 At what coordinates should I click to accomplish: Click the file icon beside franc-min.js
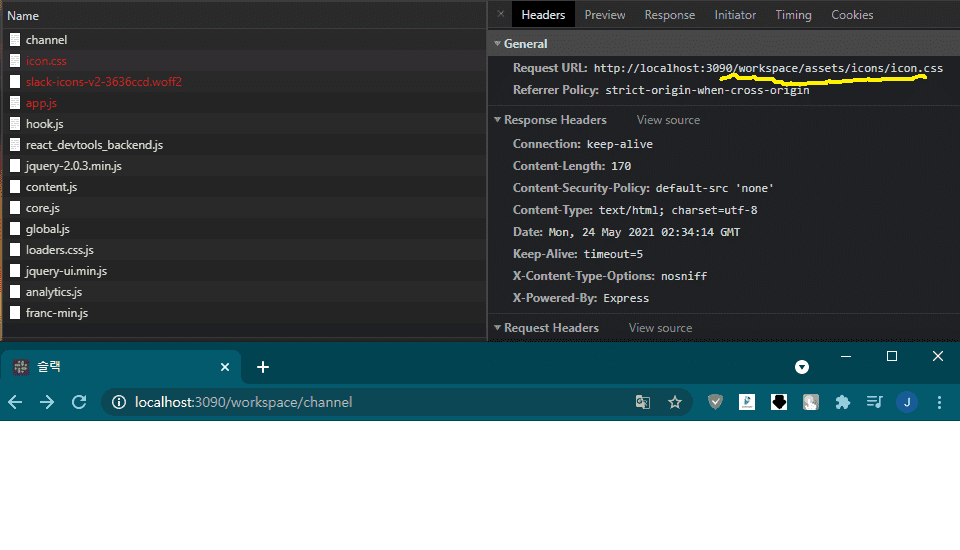(x=15, y=313)
